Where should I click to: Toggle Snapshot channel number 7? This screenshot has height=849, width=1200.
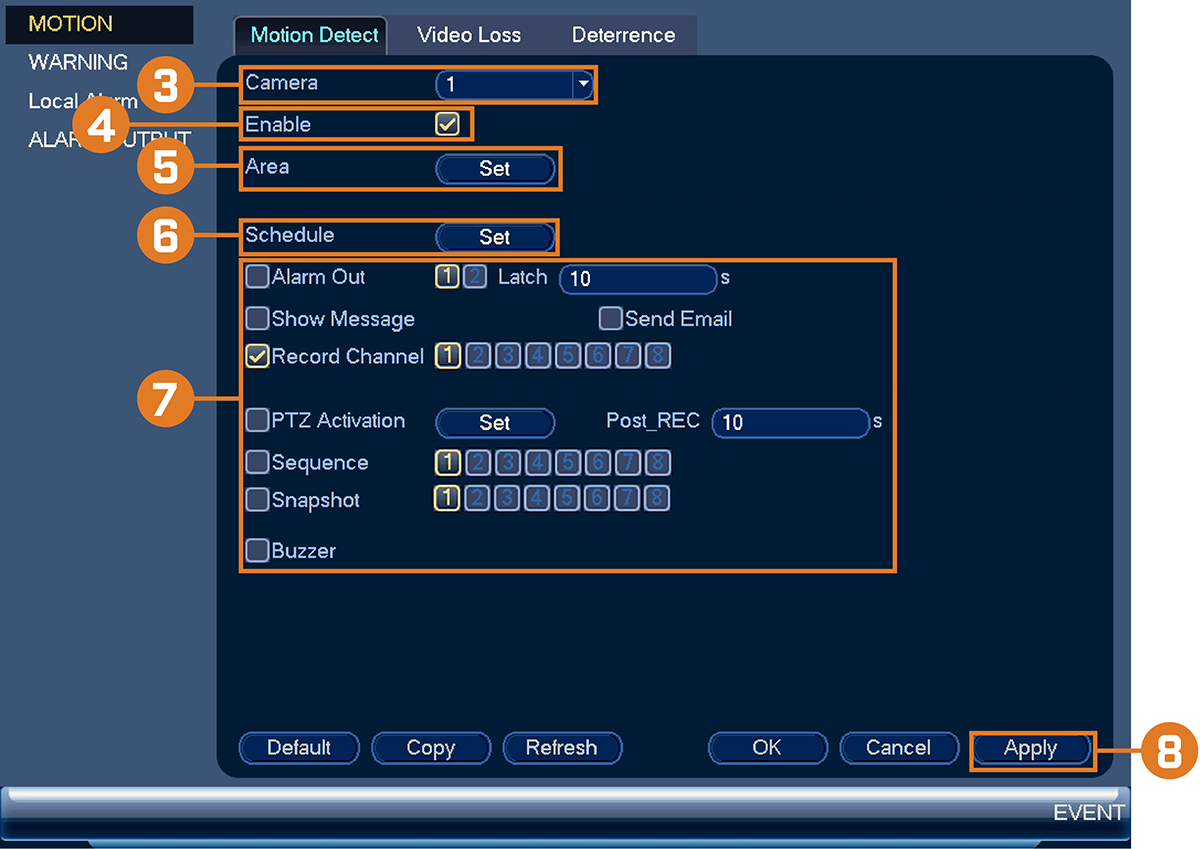tap(627, 499)
